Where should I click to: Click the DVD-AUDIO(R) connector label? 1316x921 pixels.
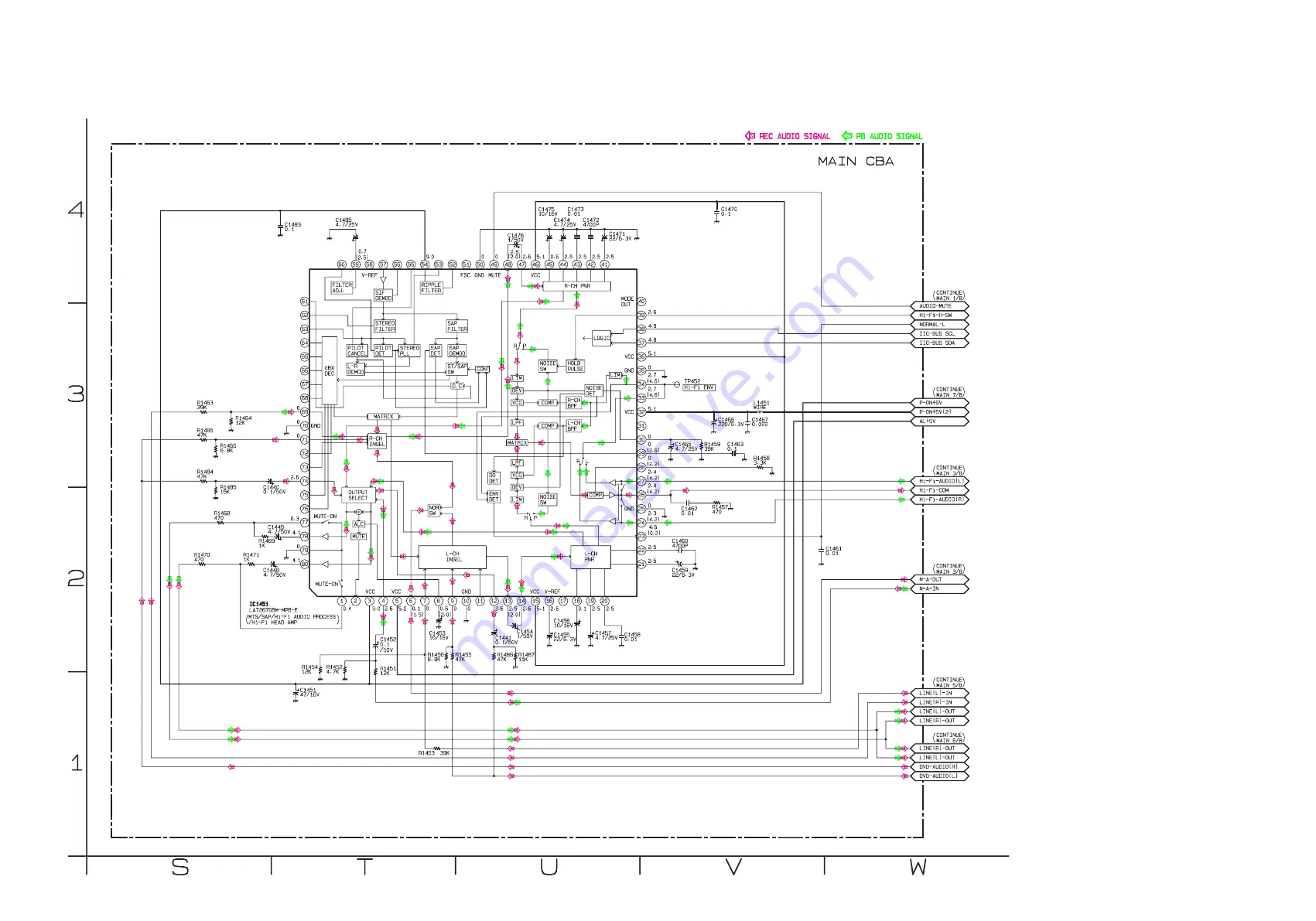point(938,767)
